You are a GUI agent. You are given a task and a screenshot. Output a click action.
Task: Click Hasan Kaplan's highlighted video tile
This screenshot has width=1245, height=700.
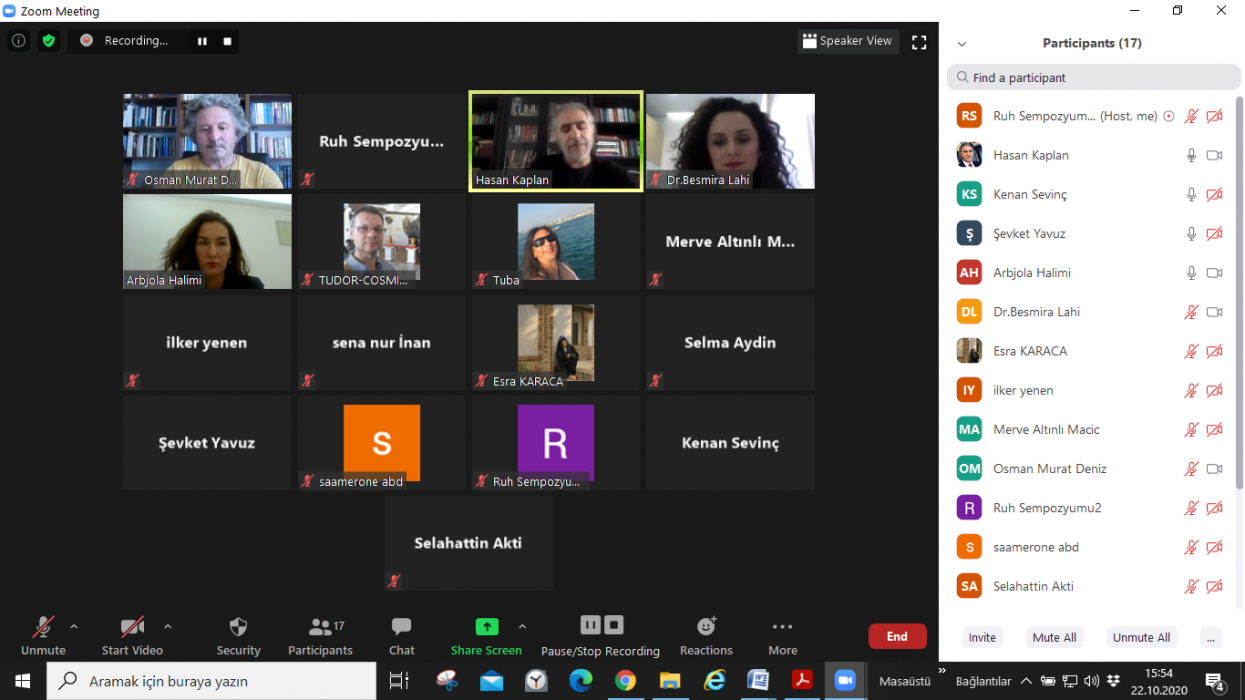tap(556, 141)
